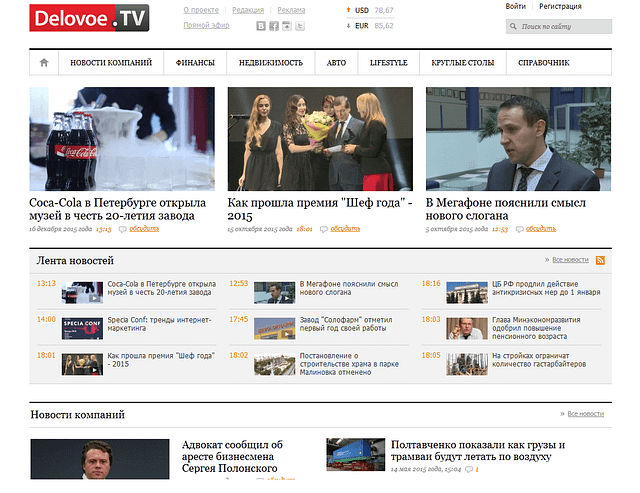640x493 pixels.
Task: Open the Lifestyle menu item
Action: (389, 62)
